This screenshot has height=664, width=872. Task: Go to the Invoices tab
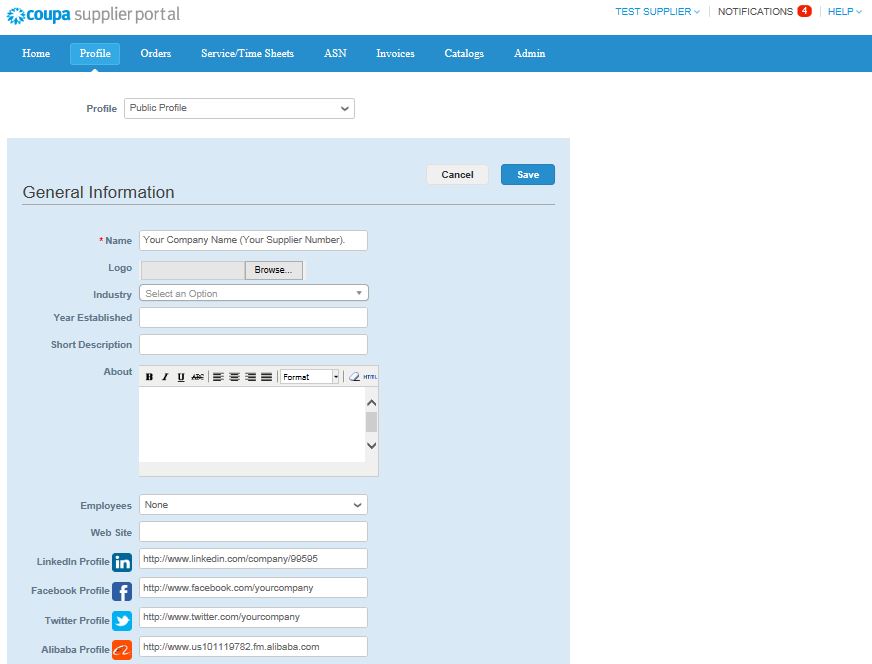[395, 53]
